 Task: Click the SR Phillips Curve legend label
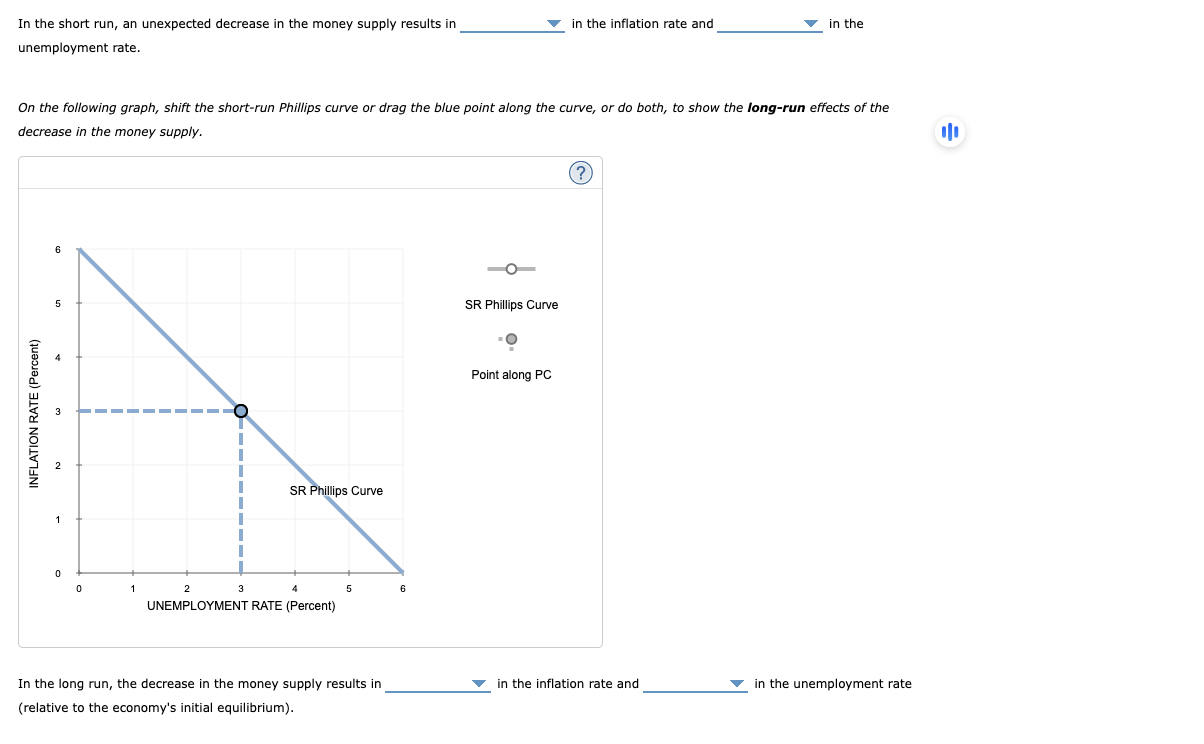coord(511,304)
